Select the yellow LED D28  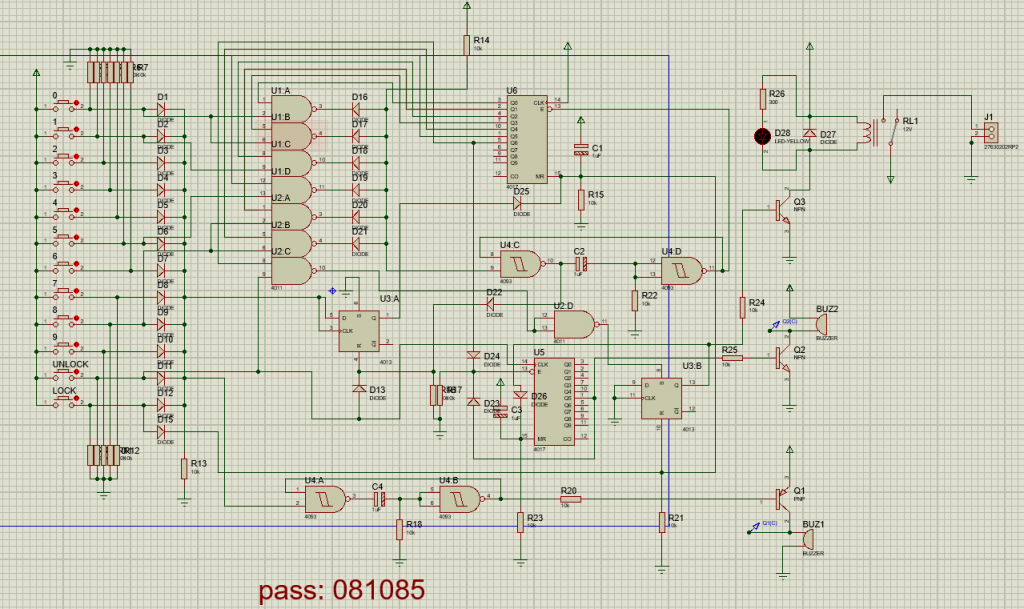pos(762,136)
